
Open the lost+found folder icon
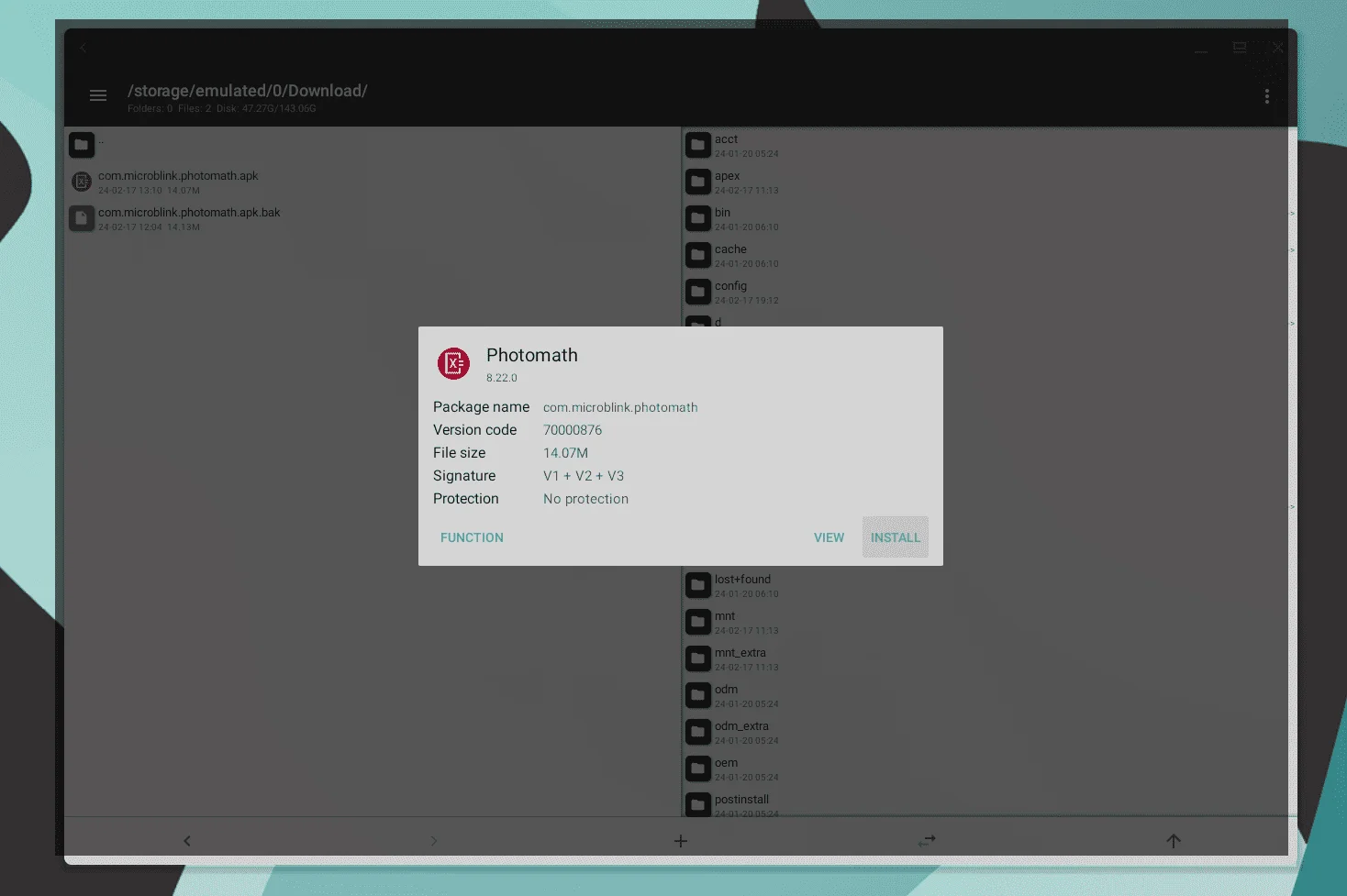click(698, 585)
